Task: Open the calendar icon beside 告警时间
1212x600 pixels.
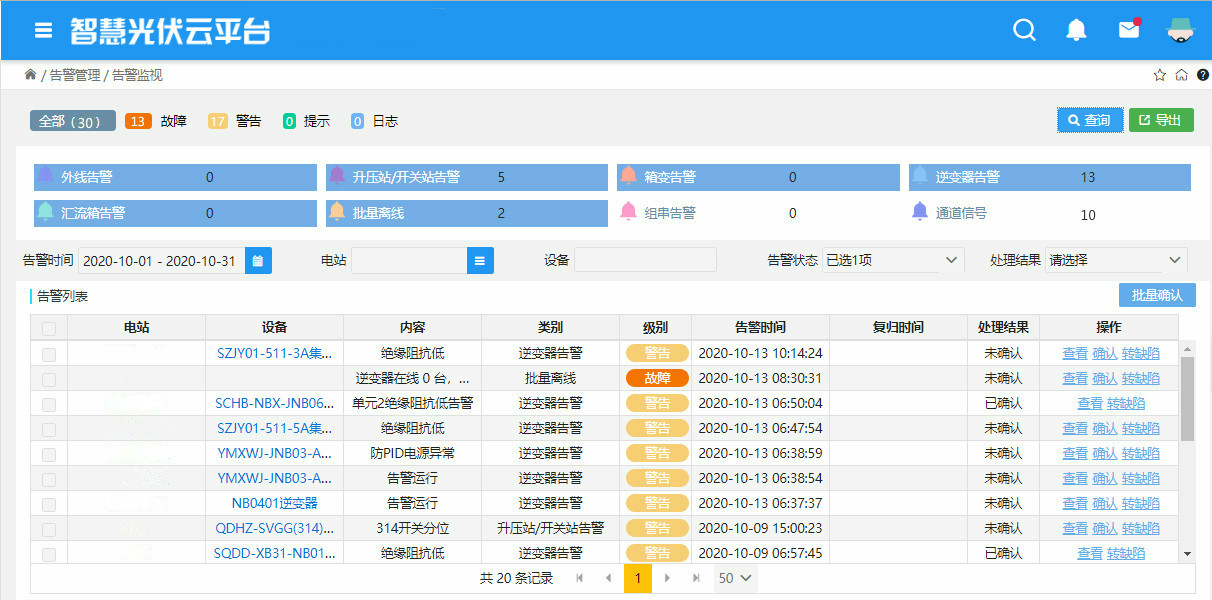Action: [x=256, y=260]
